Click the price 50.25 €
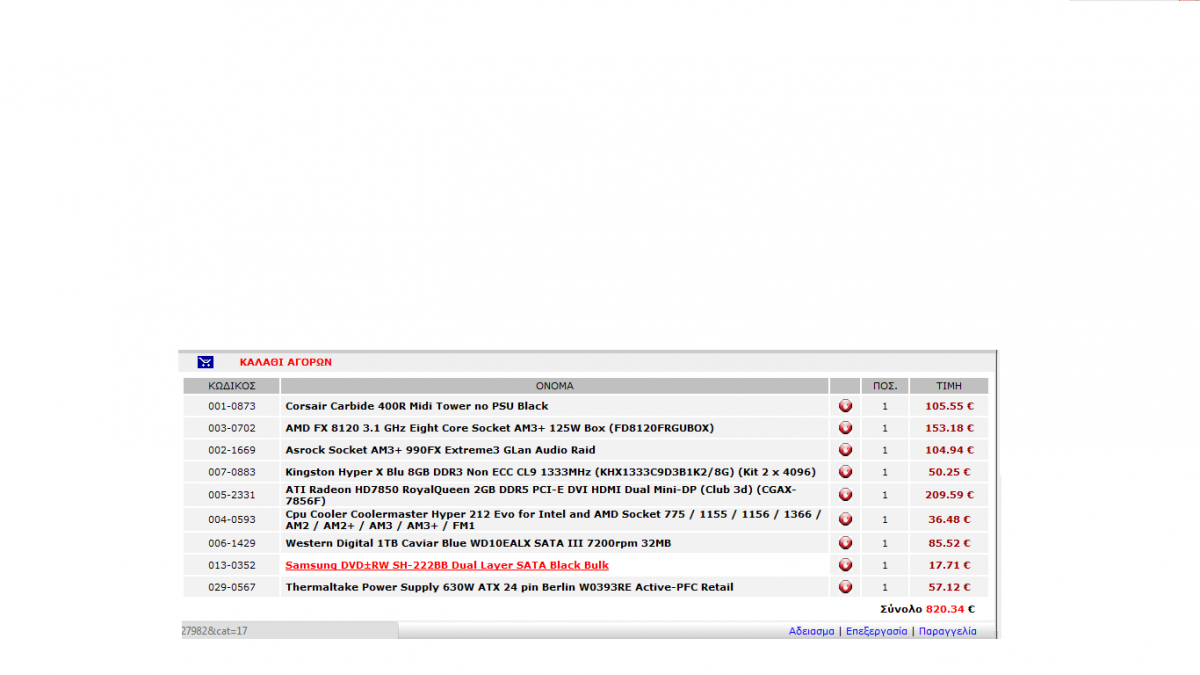This screenshot has height=675, width=1200. tap(951, 472)
